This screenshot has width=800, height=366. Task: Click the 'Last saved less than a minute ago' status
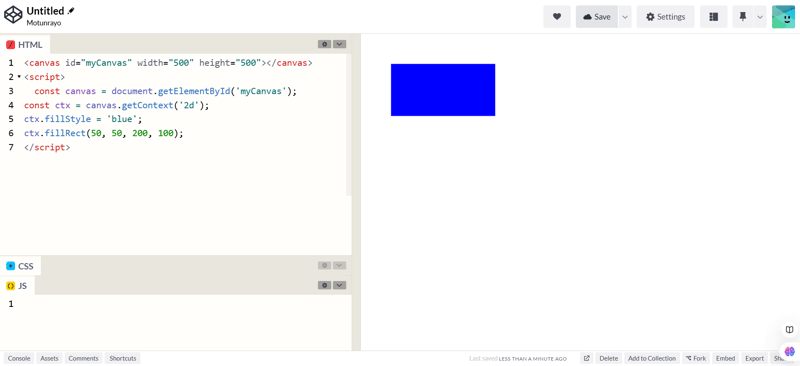(x=518, y=359)
